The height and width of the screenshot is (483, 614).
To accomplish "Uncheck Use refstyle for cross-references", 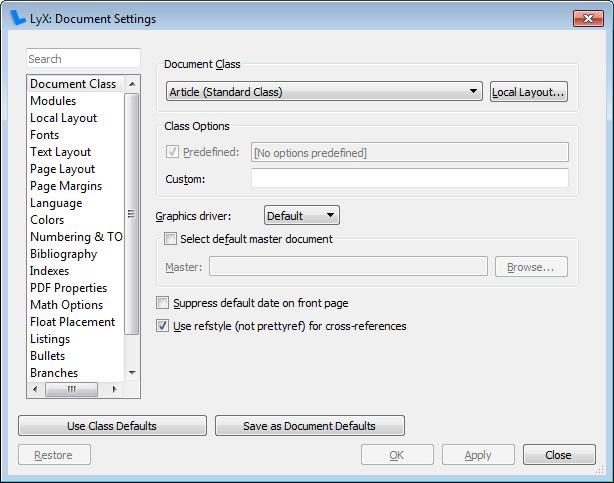I will coord(163,326).
